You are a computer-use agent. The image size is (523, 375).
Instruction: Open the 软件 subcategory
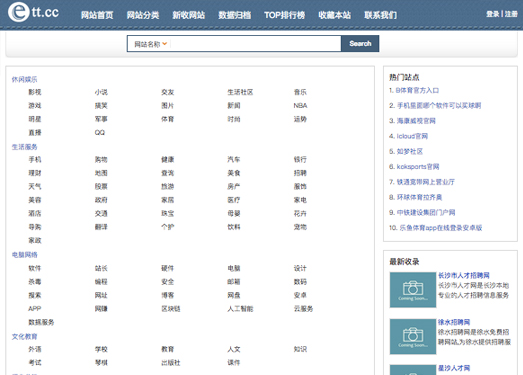pos(35,268)
